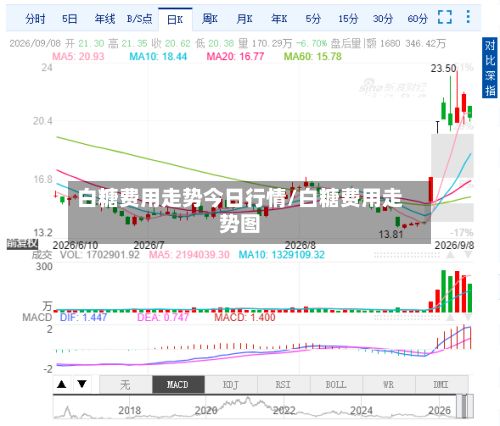Switch to 月K monthly candles
Image resolution: width=500 pixels, height=426 pixels.
point(244,19)
